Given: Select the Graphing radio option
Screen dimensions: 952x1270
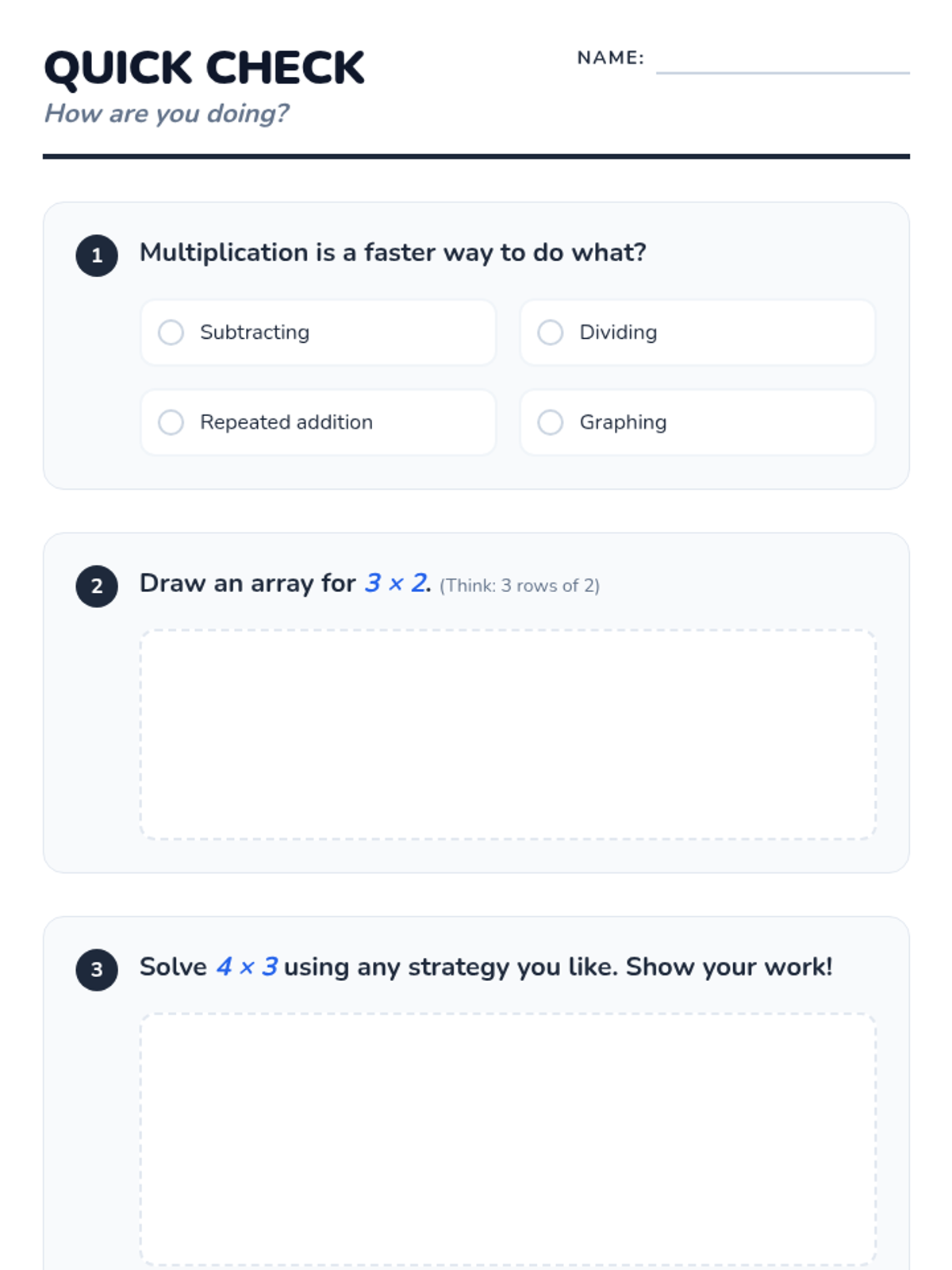Looking at the screenshot, I should 550,422.
